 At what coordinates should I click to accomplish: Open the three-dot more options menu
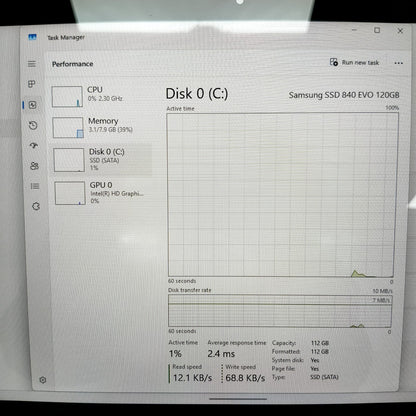399,63
